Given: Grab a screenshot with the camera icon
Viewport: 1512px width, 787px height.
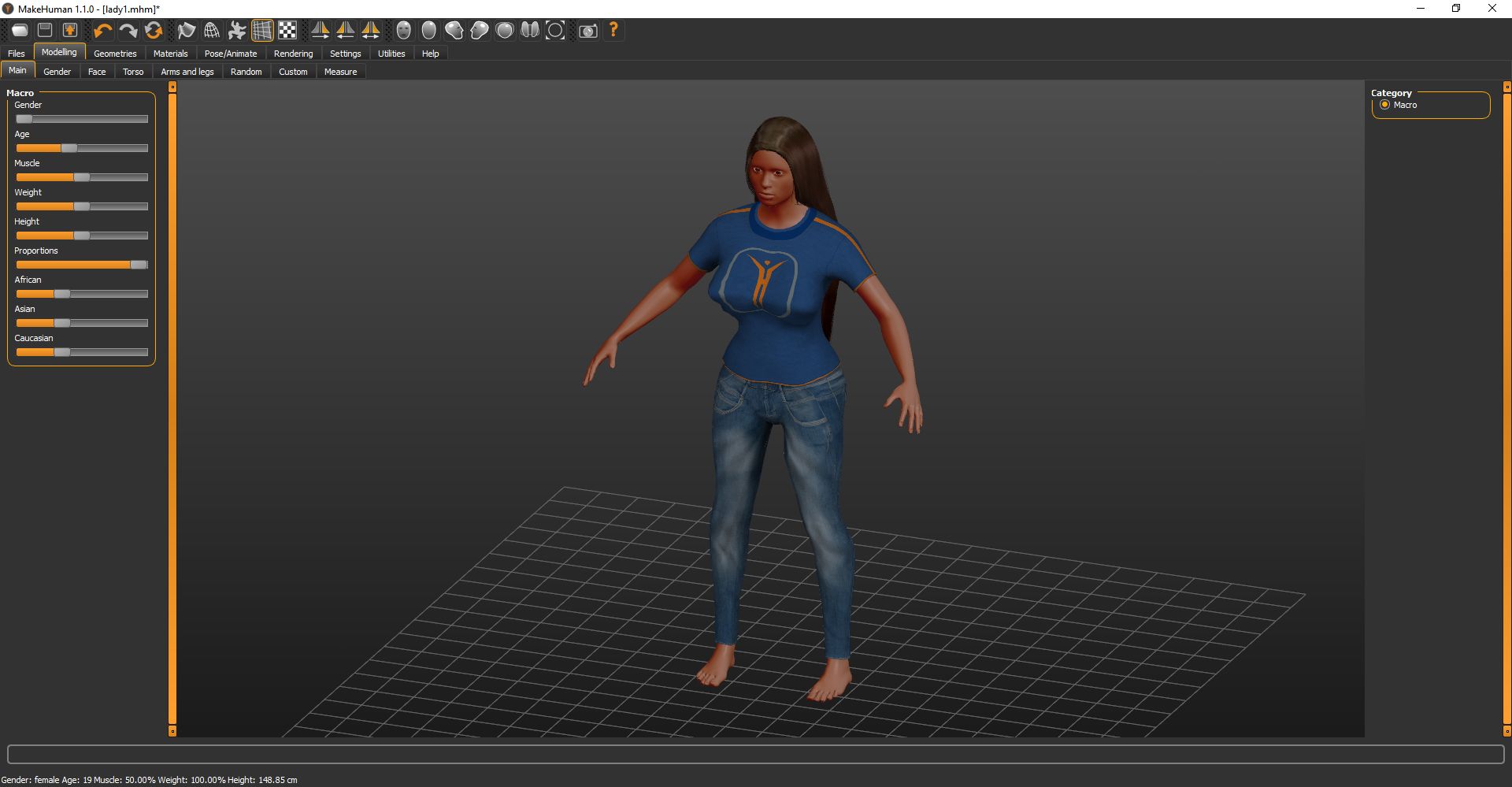Looking at the screenshot, I should (587, 31).
